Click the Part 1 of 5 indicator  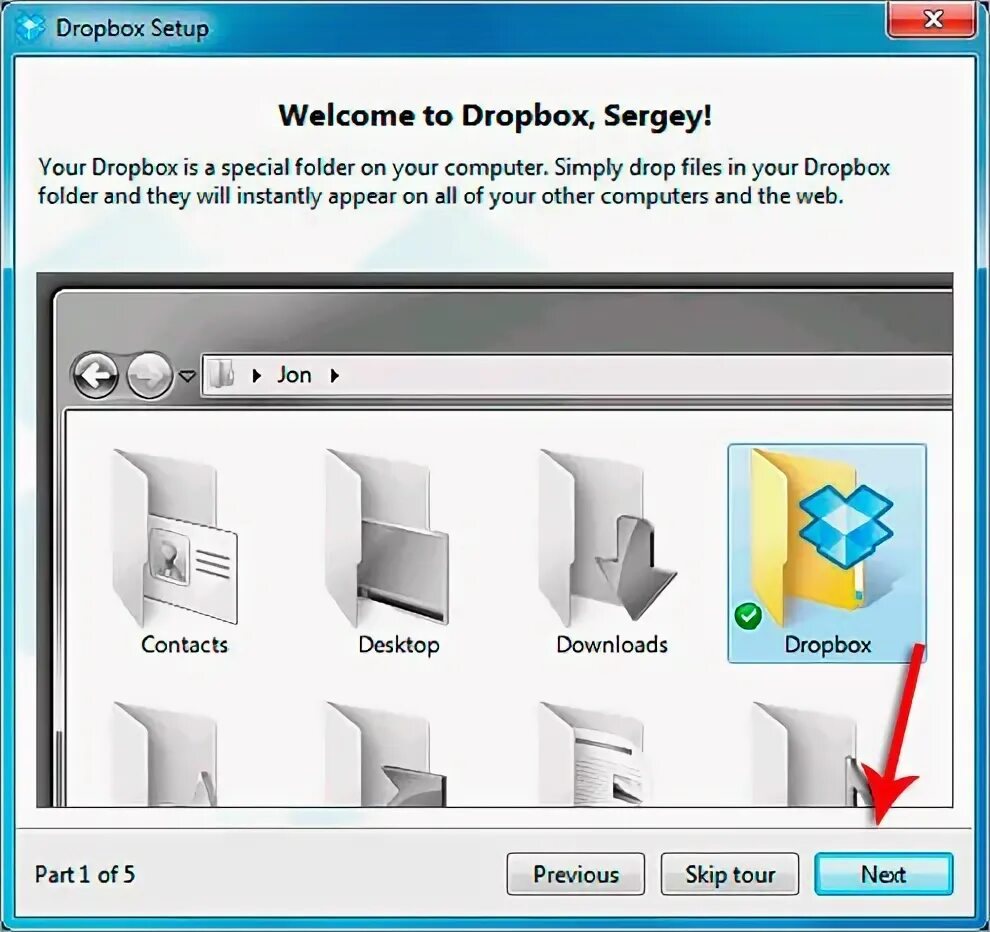tap(85, 875)
